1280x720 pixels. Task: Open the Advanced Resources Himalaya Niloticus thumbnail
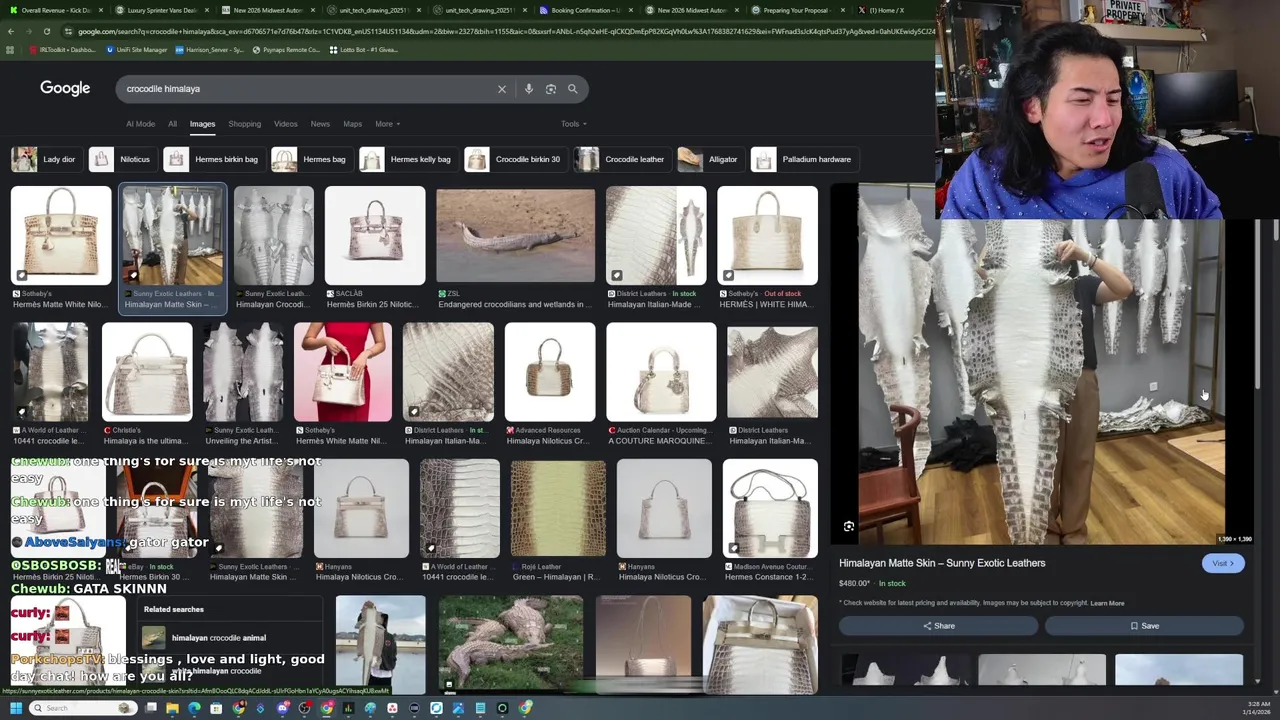click(550, 371)
